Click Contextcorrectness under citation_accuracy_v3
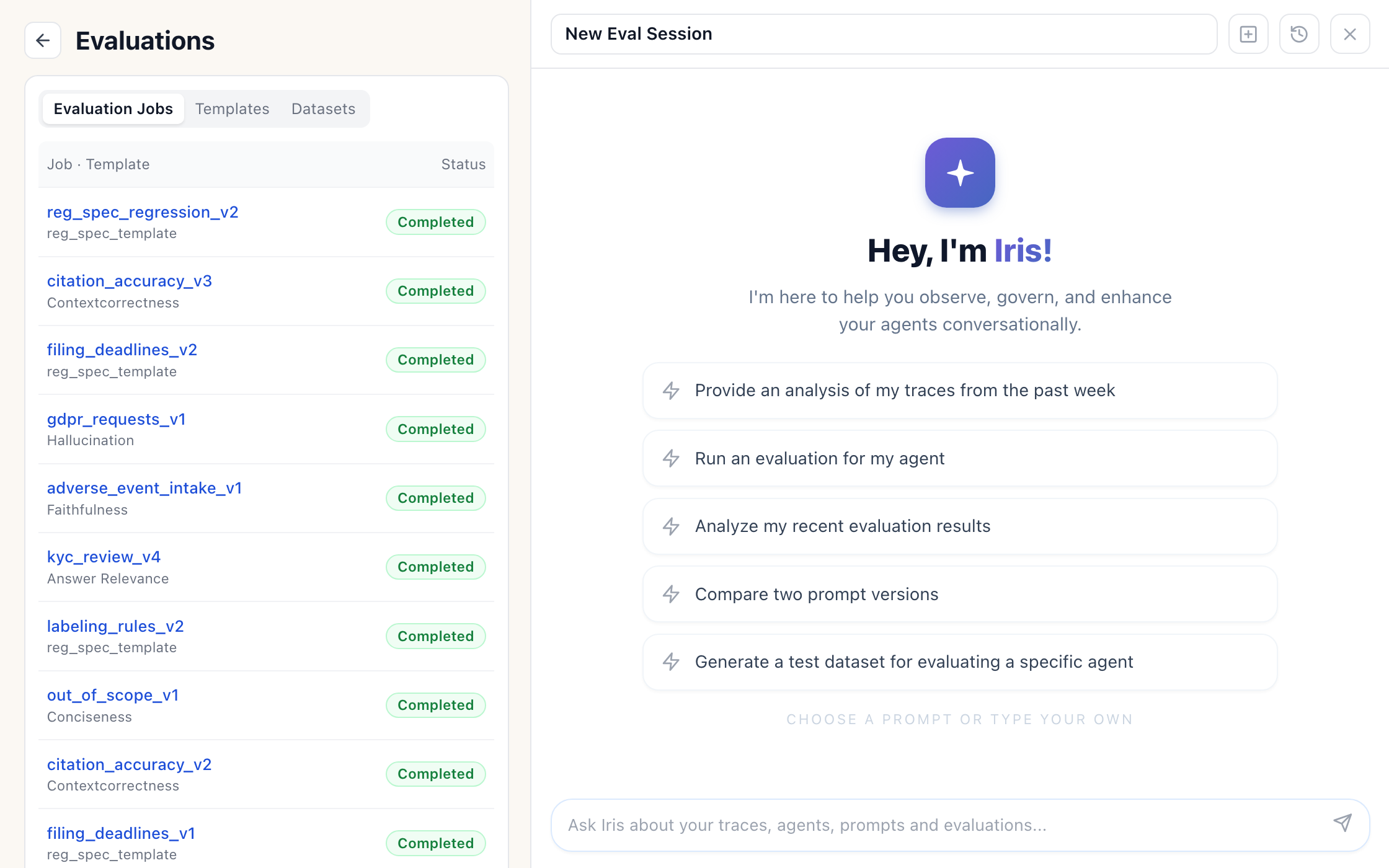The height and width of the screenshot is (868, 1389). tap(113, 303)
